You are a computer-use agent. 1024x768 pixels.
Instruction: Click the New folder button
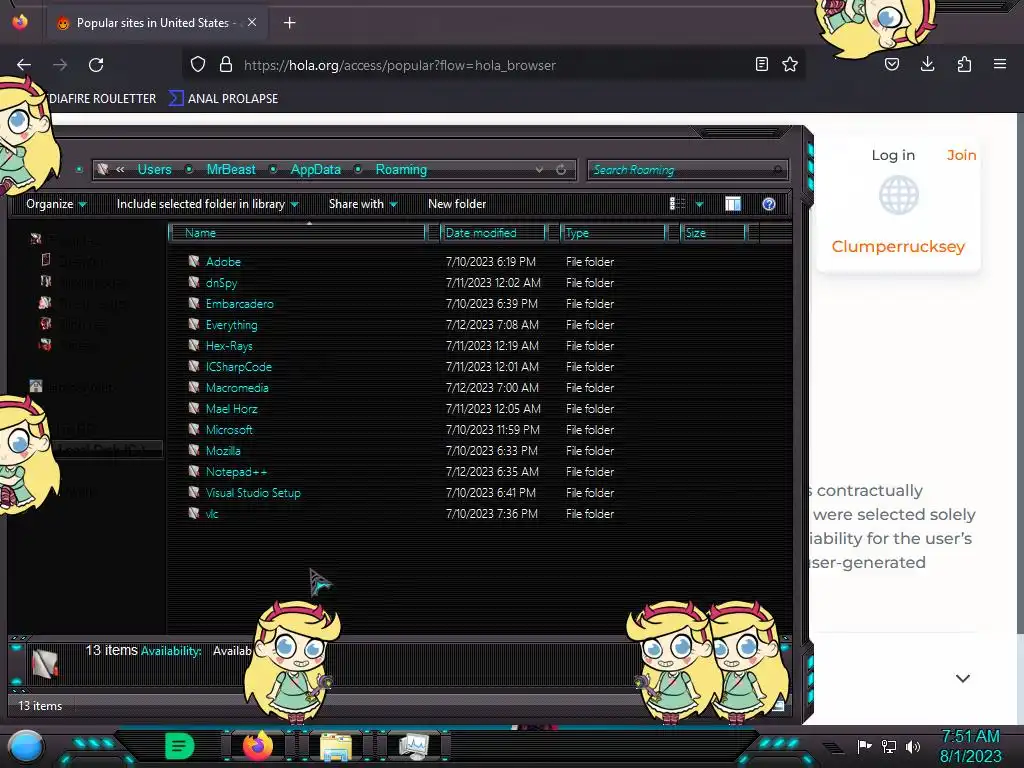pyautogui.click(x=457, y=204)
